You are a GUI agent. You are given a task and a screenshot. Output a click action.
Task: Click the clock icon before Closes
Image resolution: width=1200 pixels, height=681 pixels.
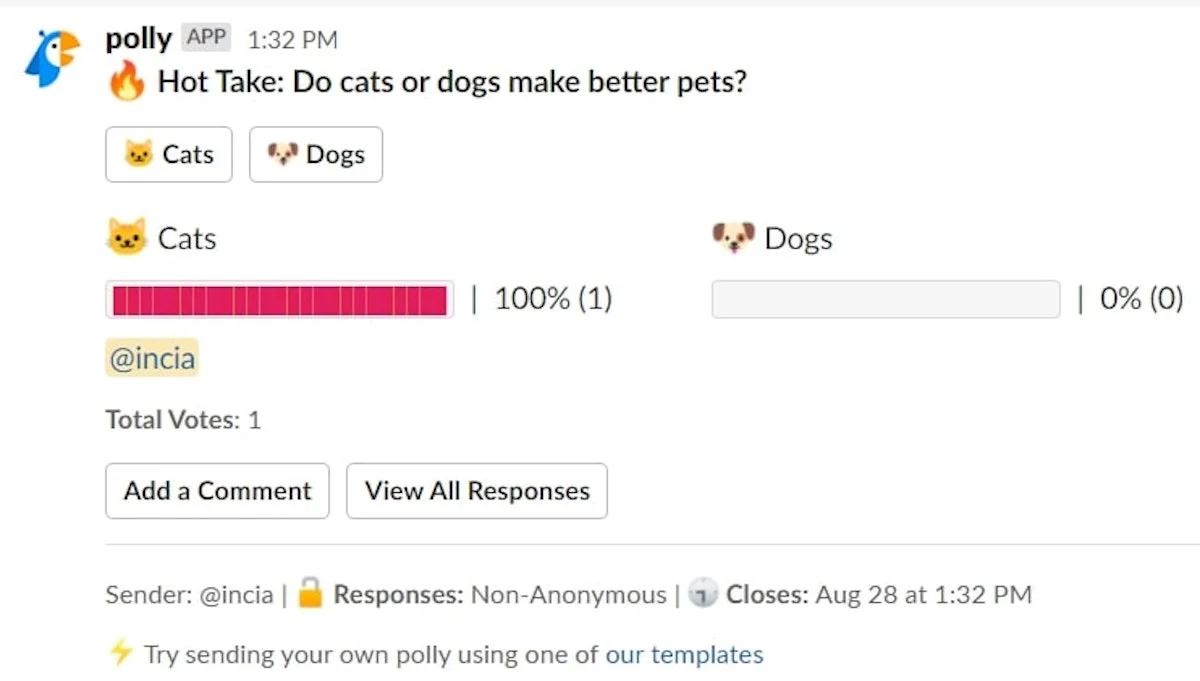704,593
